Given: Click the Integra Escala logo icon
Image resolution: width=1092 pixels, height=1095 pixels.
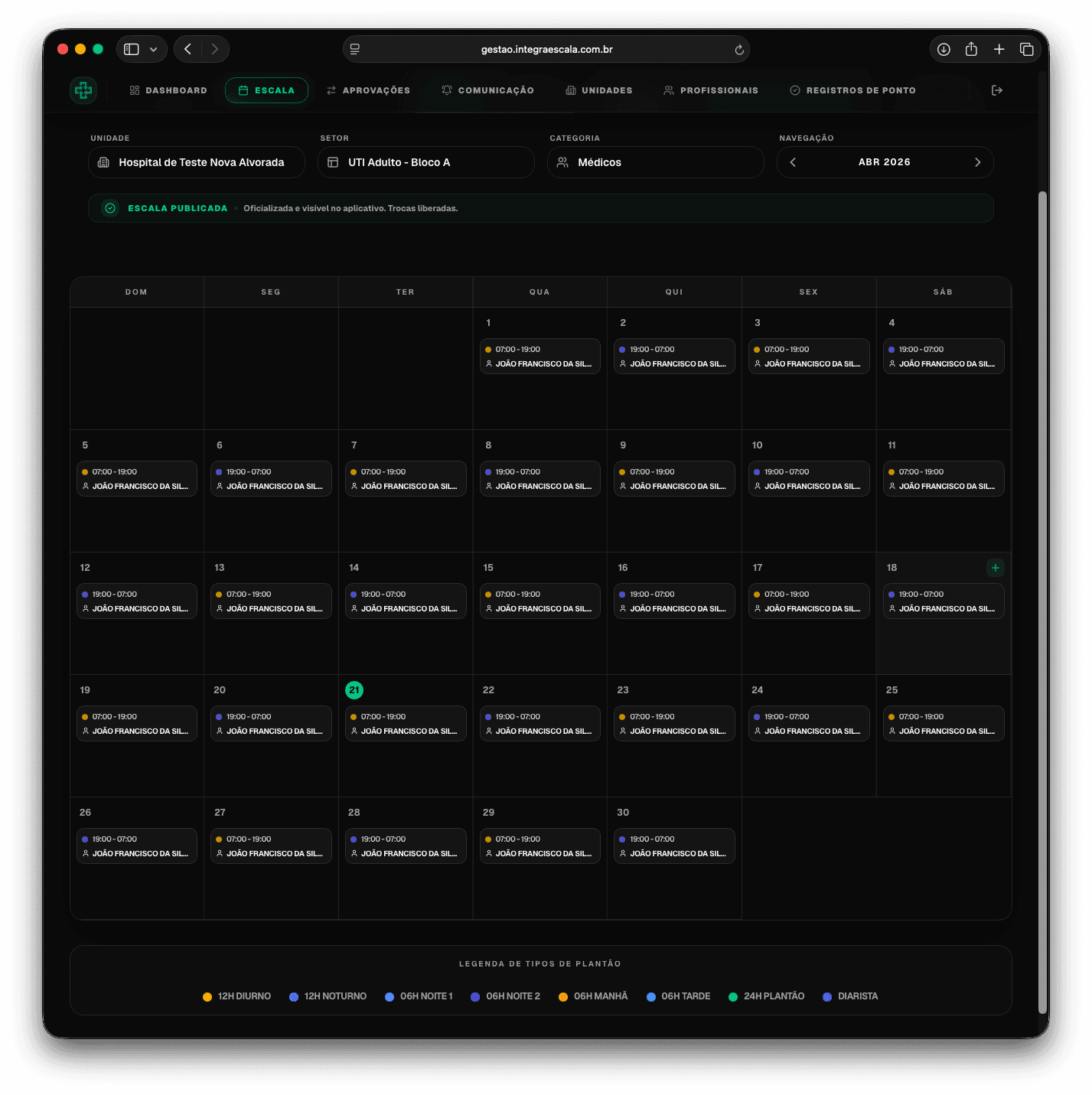Looking at the screenshot, I should [83, 90].
